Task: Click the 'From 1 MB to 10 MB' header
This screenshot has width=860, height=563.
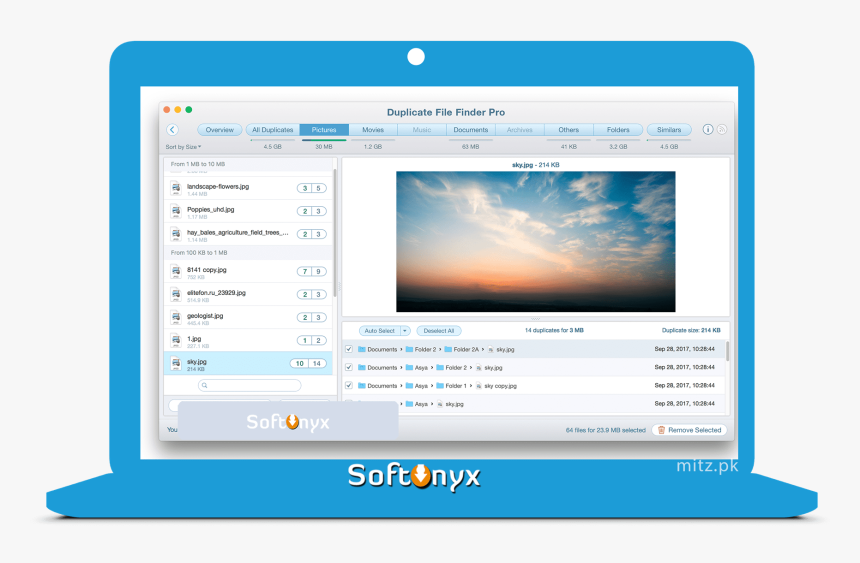Action: [x=197, y=164]
